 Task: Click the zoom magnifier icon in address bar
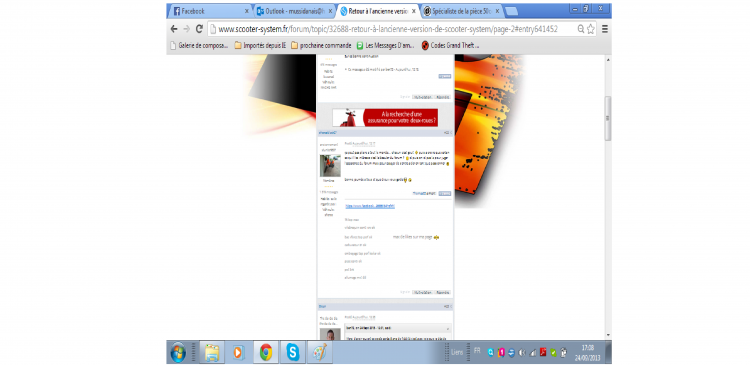(x=581, y=29)
